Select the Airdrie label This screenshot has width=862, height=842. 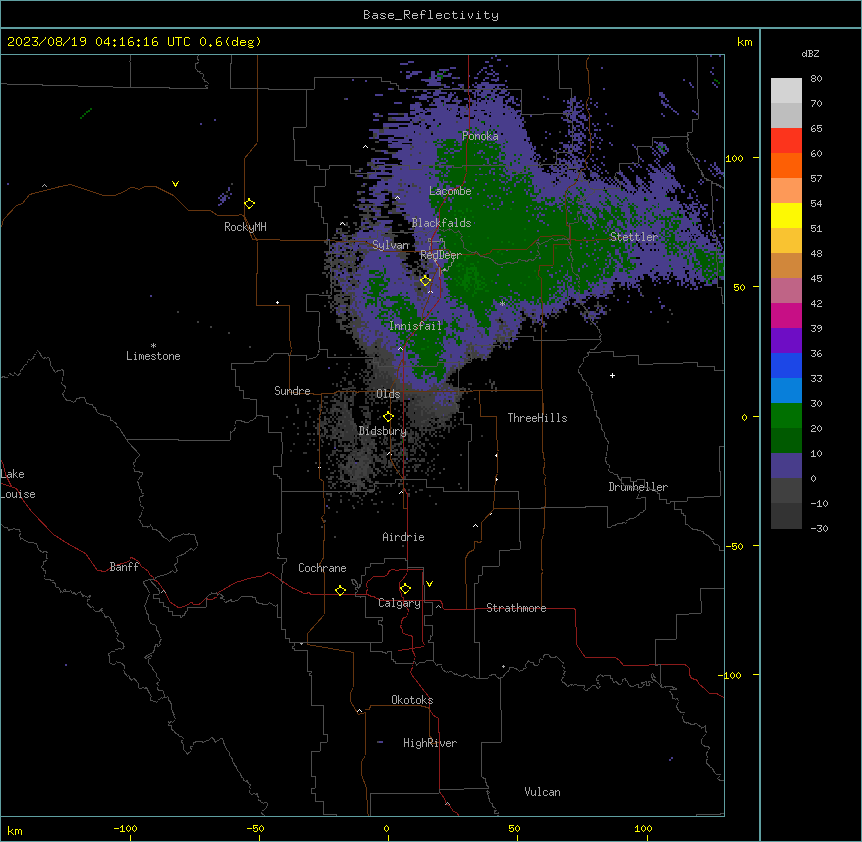[404, 537]
